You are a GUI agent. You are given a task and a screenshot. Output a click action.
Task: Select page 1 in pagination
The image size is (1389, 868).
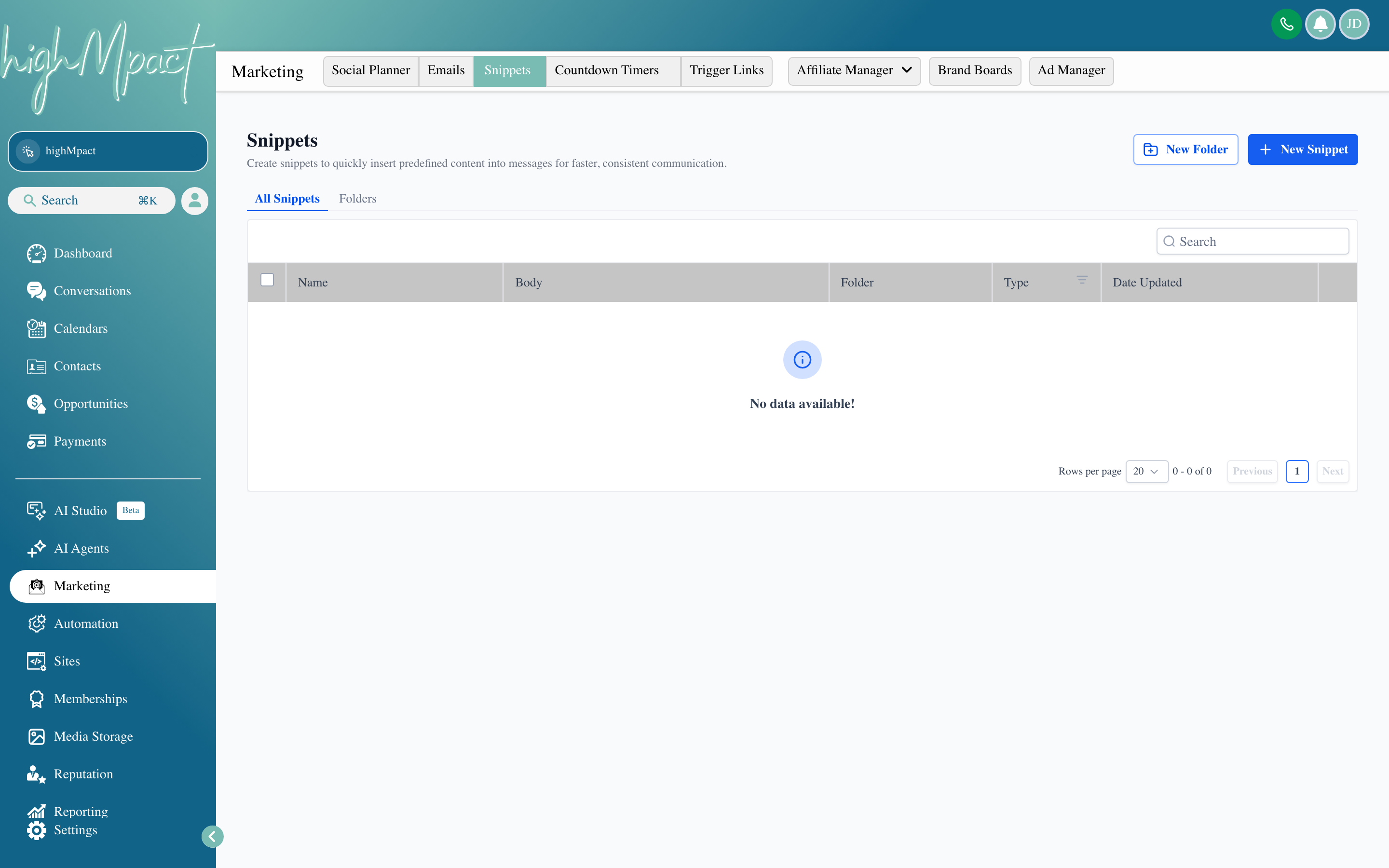click(1296, 471)
